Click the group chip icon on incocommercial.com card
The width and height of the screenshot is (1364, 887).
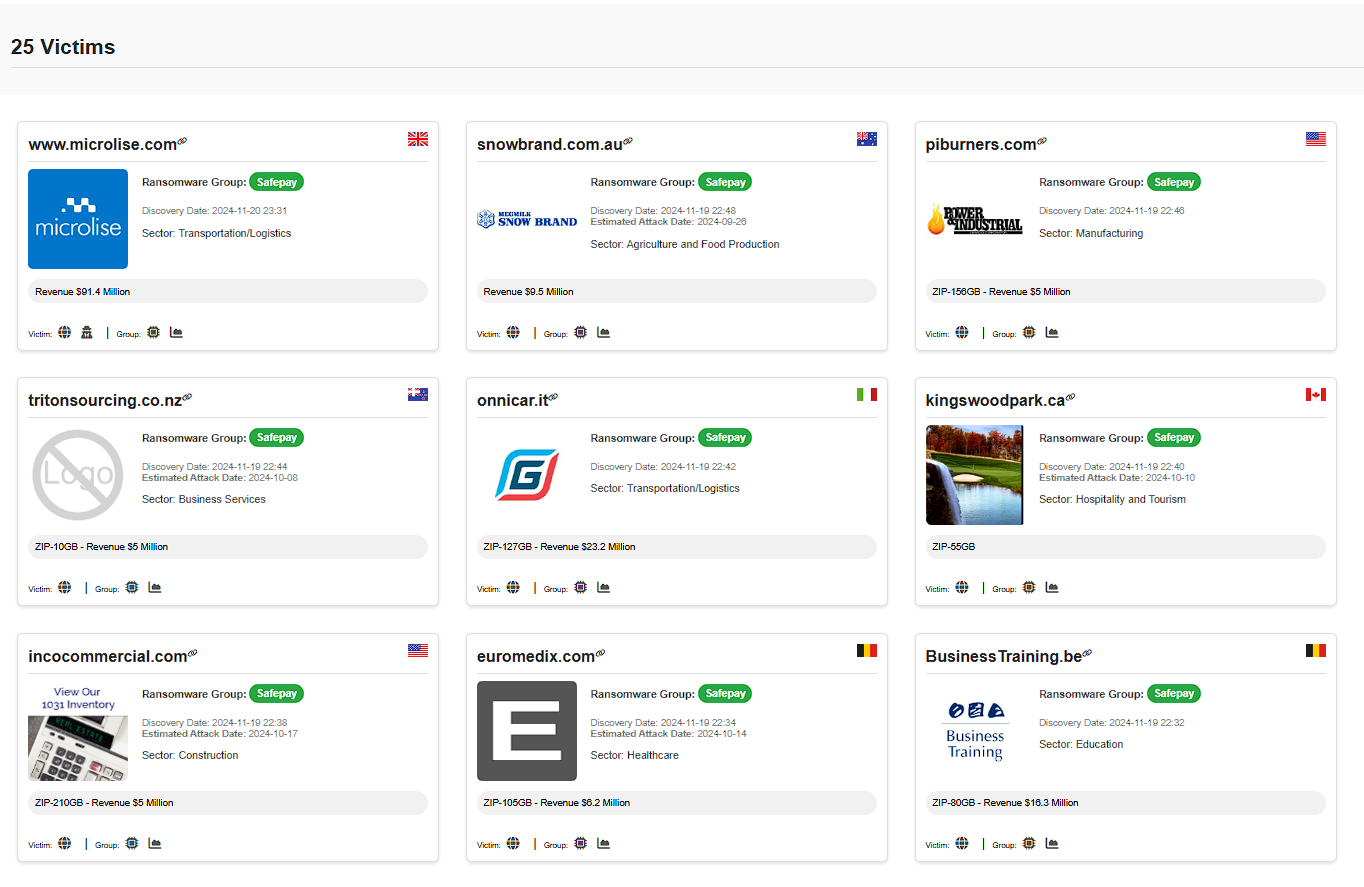pyautogui.click(x=131, y=844)
